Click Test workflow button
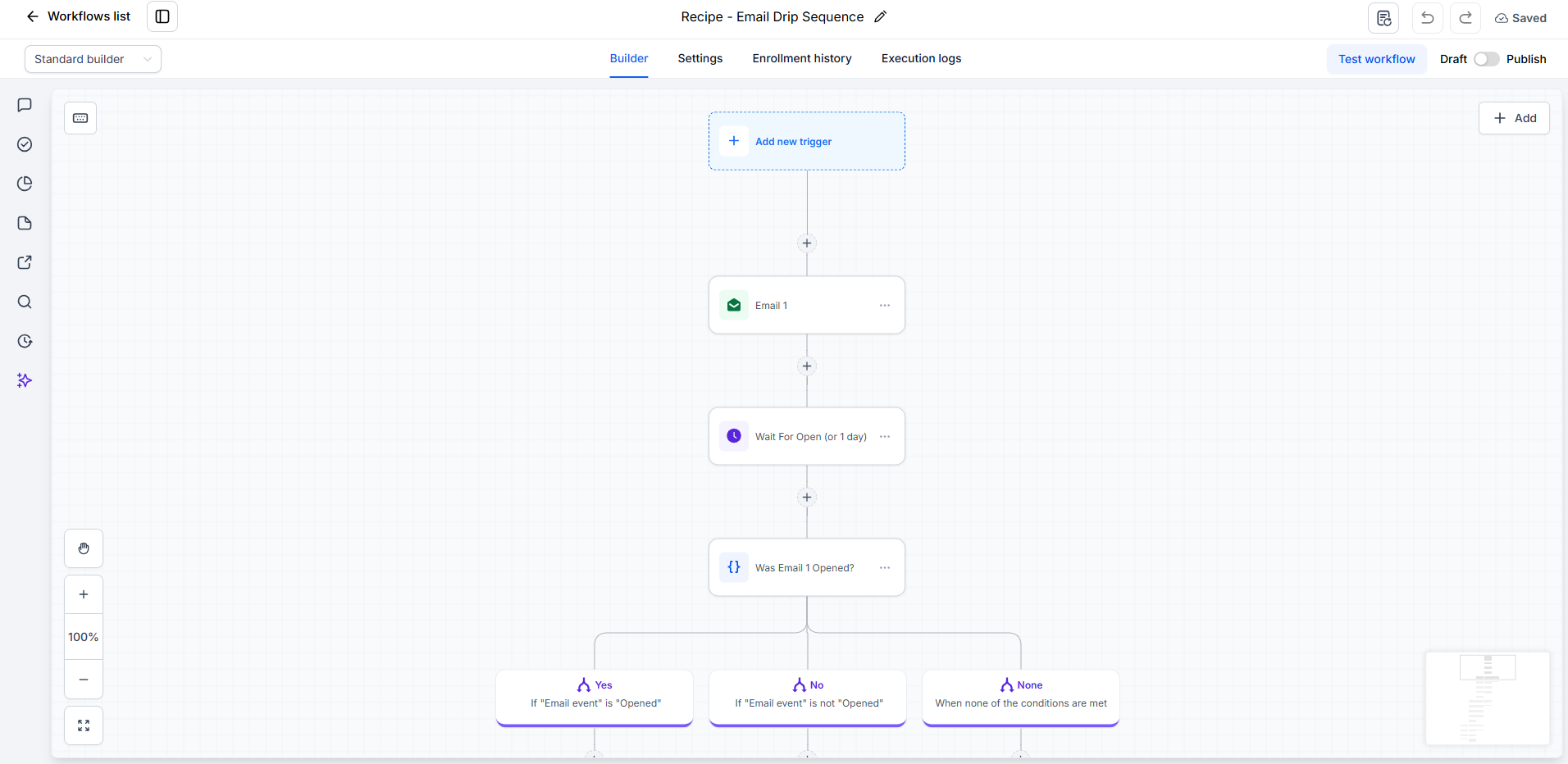Image resolution: width=1568 pixels, height=764 pixels. (x=1377, y=59)
